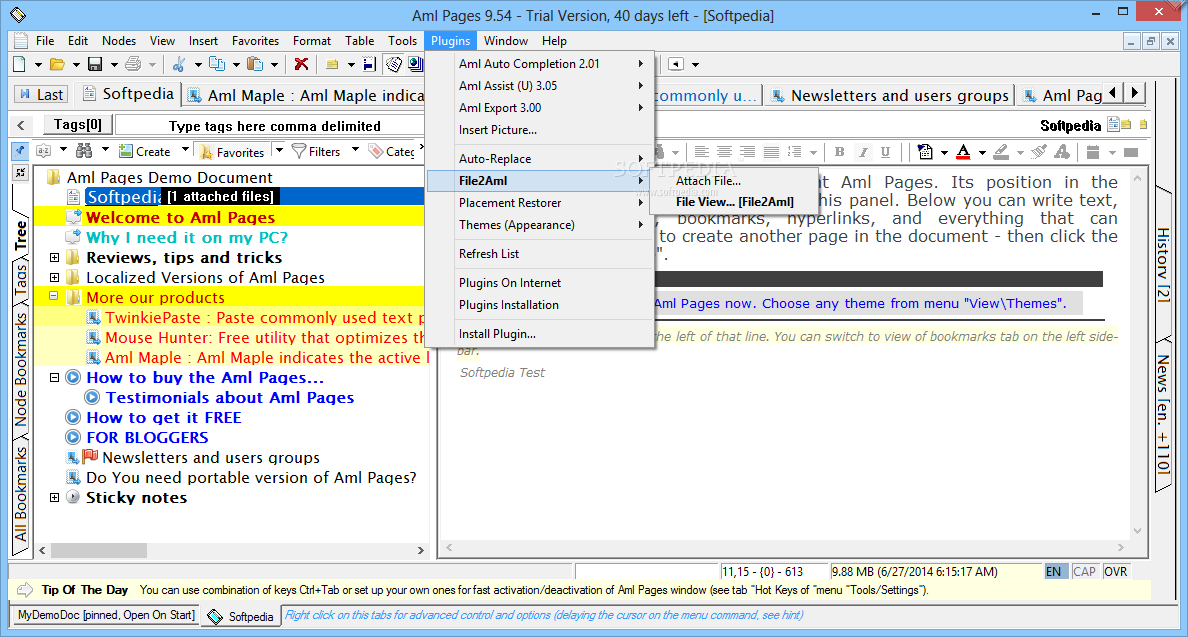Click the tree panel horizontal scrollbar thumb
This screenshot has height=637, width=1188.
coord(98,551)
